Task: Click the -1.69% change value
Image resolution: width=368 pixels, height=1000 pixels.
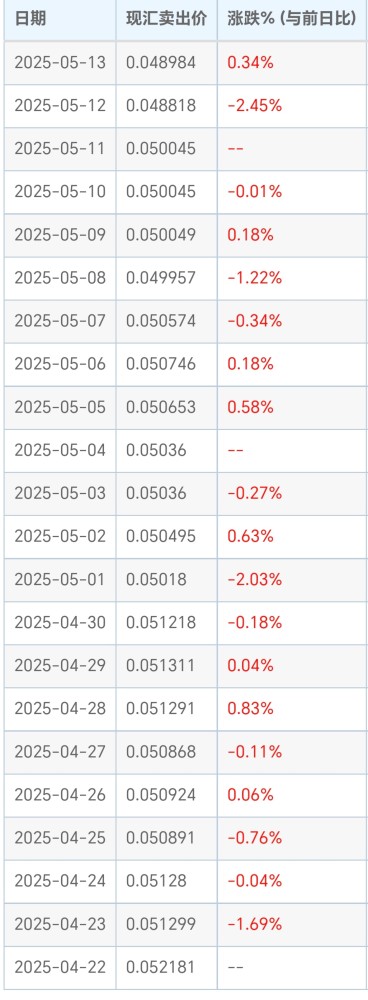Action: (x=254, y=923)
